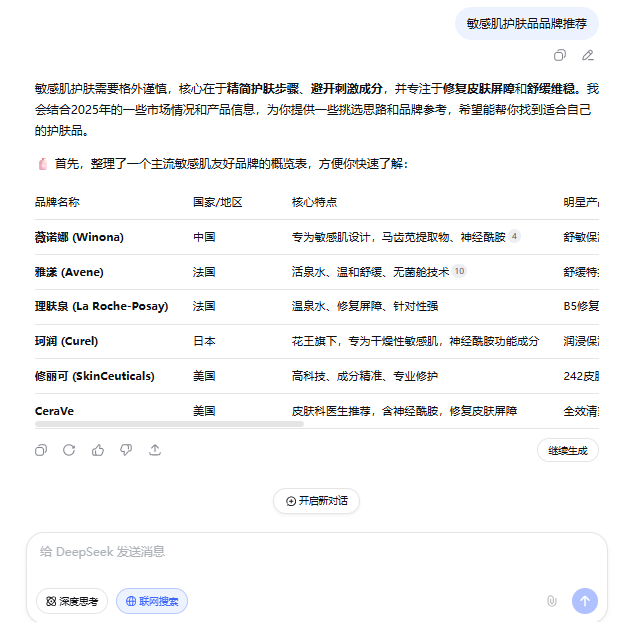The image size is (622, 622).
Task: Select the 理肤泉 (La Roche-Posay) brand cell
Action: coord(101,306)
